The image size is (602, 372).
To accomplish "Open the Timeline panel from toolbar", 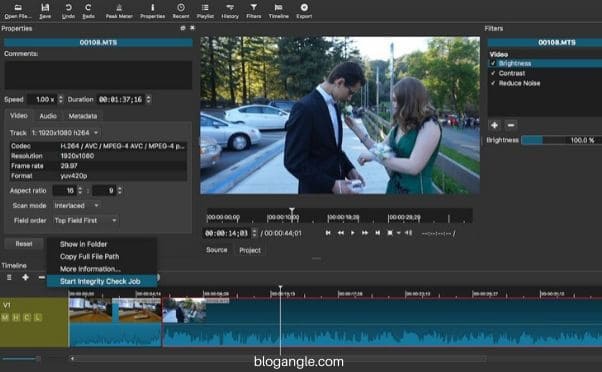I will 278,11.
